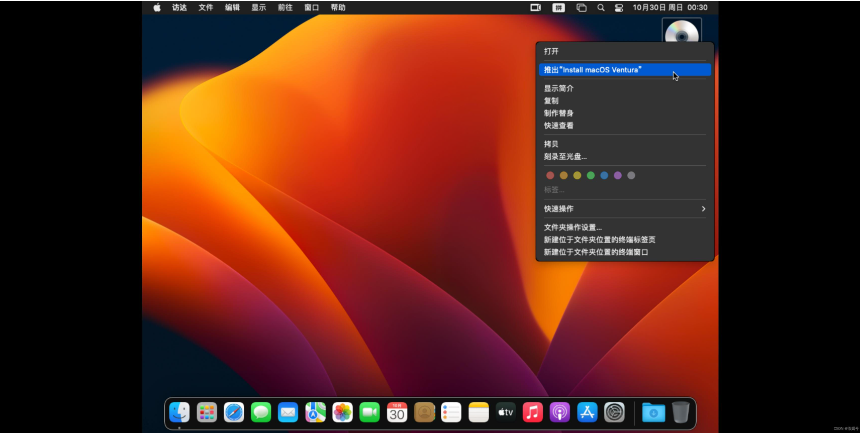The width and height of the screenshot is (860, 433).
Task: Click the Spotlight search icon
Action: (601, 7)
